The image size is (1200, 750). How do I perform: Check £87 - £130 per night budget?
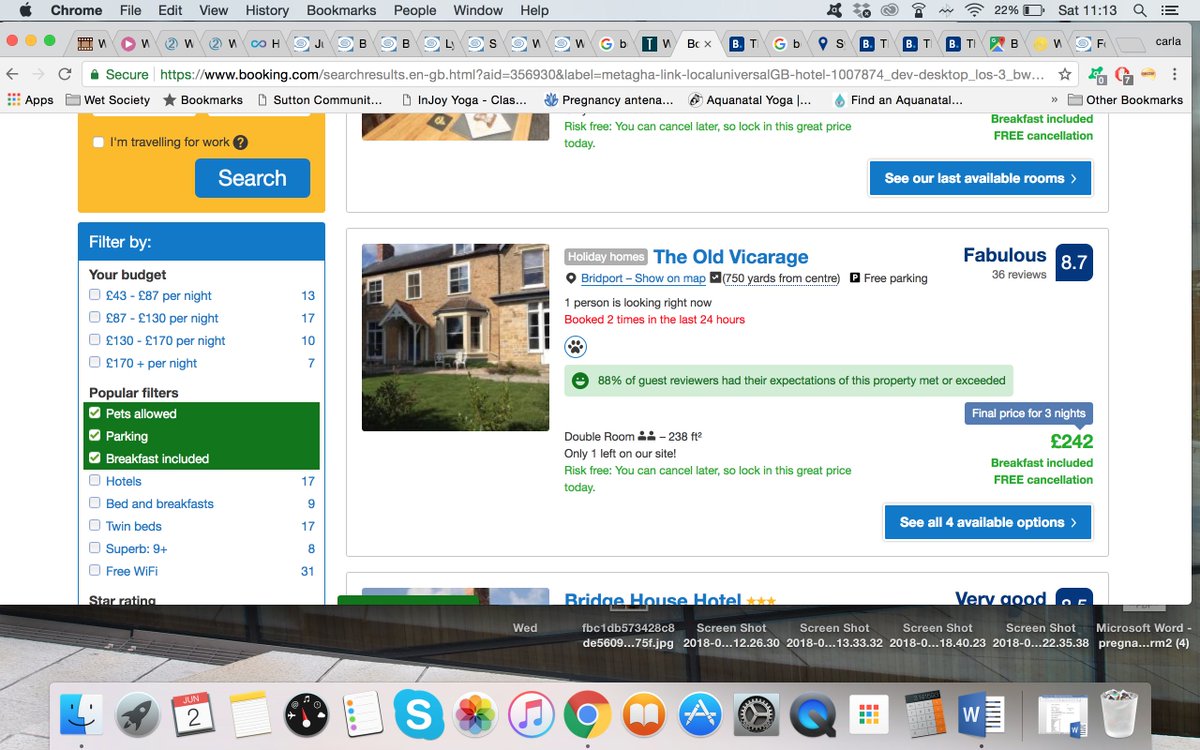(95, 318)
